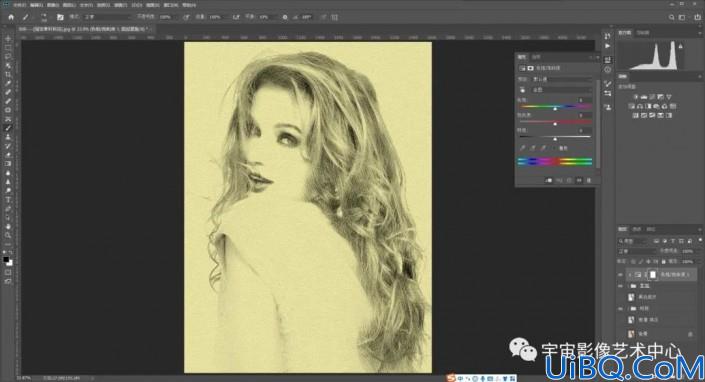The height and width of the screenshot is (382, 705).
Task: Open the layer blend mode dropdown
Action: click(637, 251)
